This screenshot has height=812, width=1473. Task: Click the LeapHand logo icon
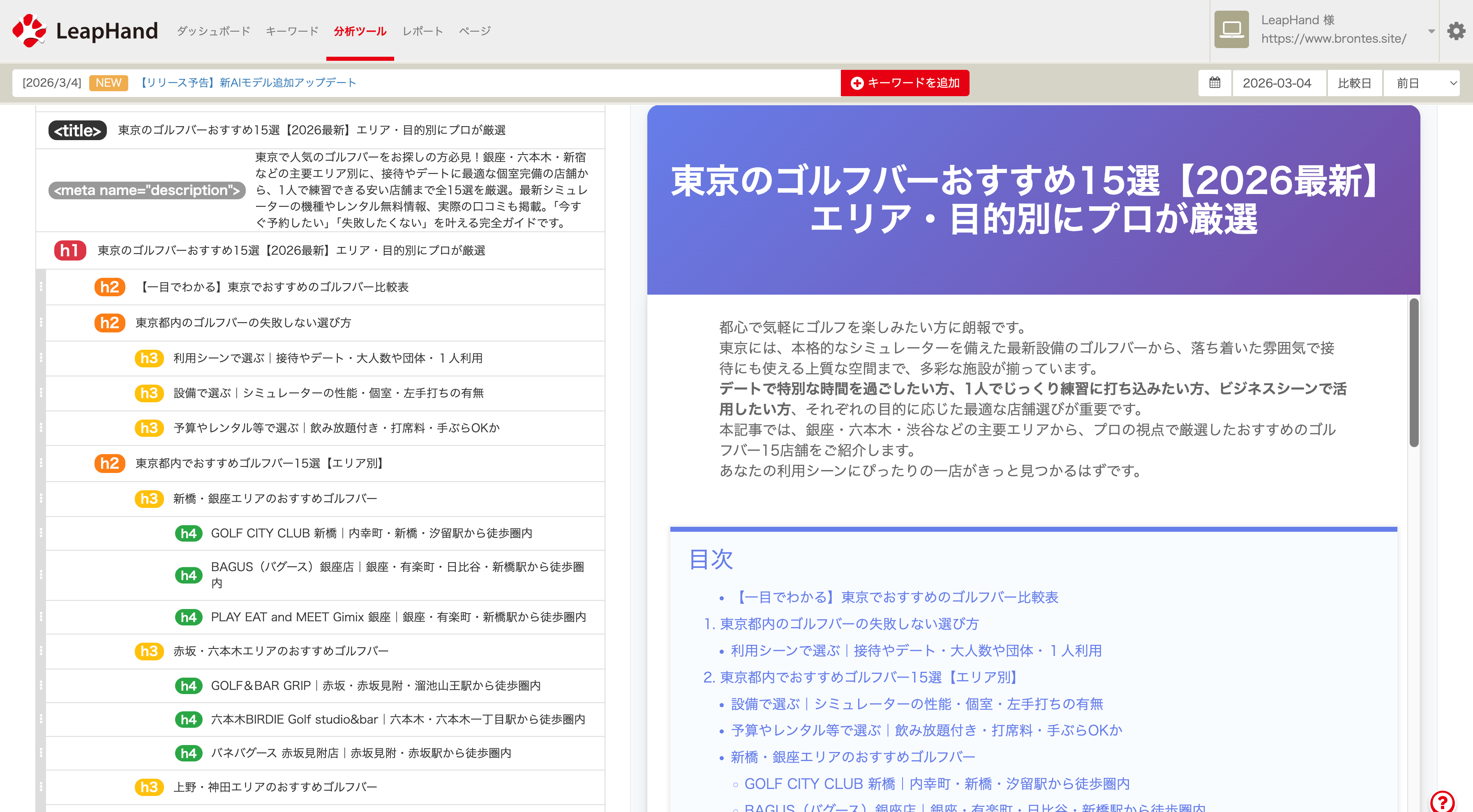pos(30,30)
